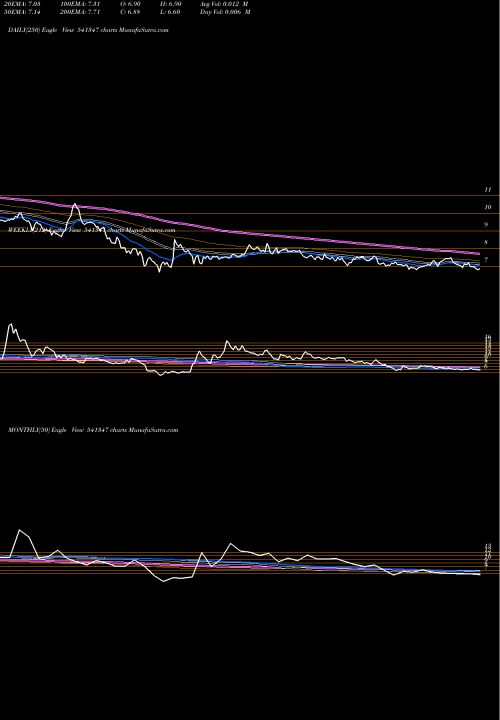Click the 11 price axis label

click(x=488, y=190)
